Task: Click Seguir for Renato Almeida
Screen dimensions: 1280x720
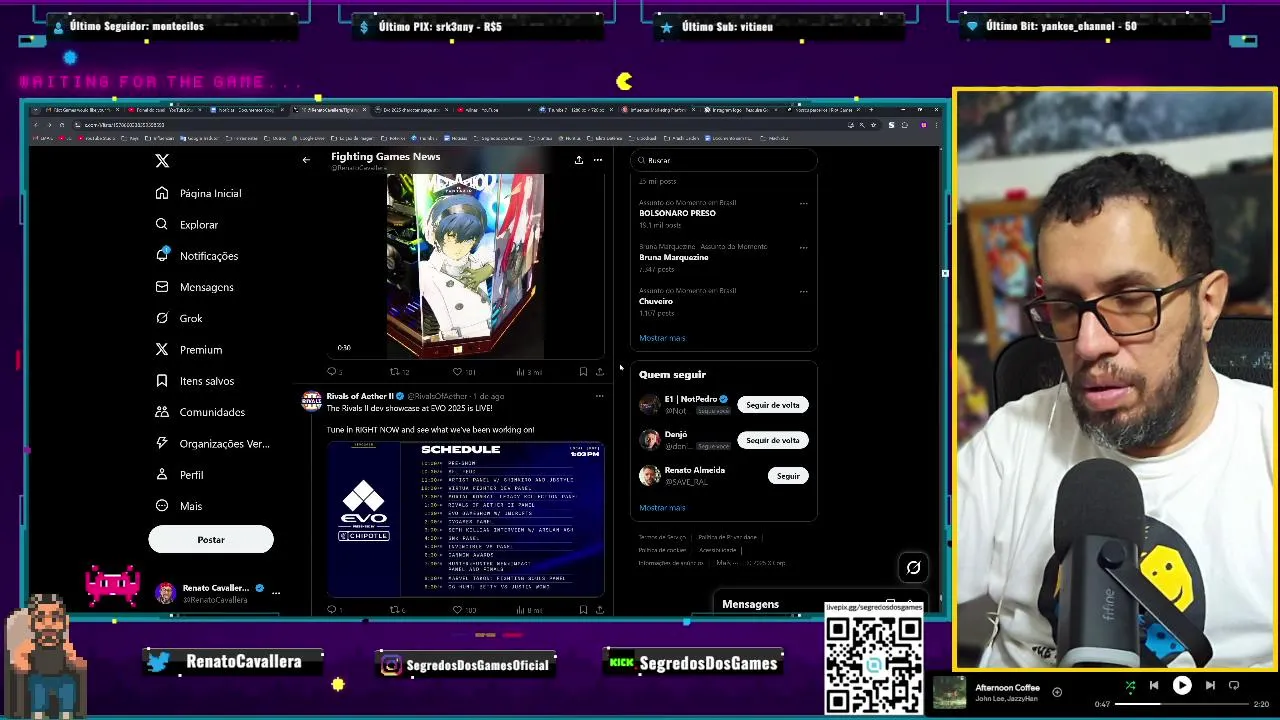Action: coord(788,476)
